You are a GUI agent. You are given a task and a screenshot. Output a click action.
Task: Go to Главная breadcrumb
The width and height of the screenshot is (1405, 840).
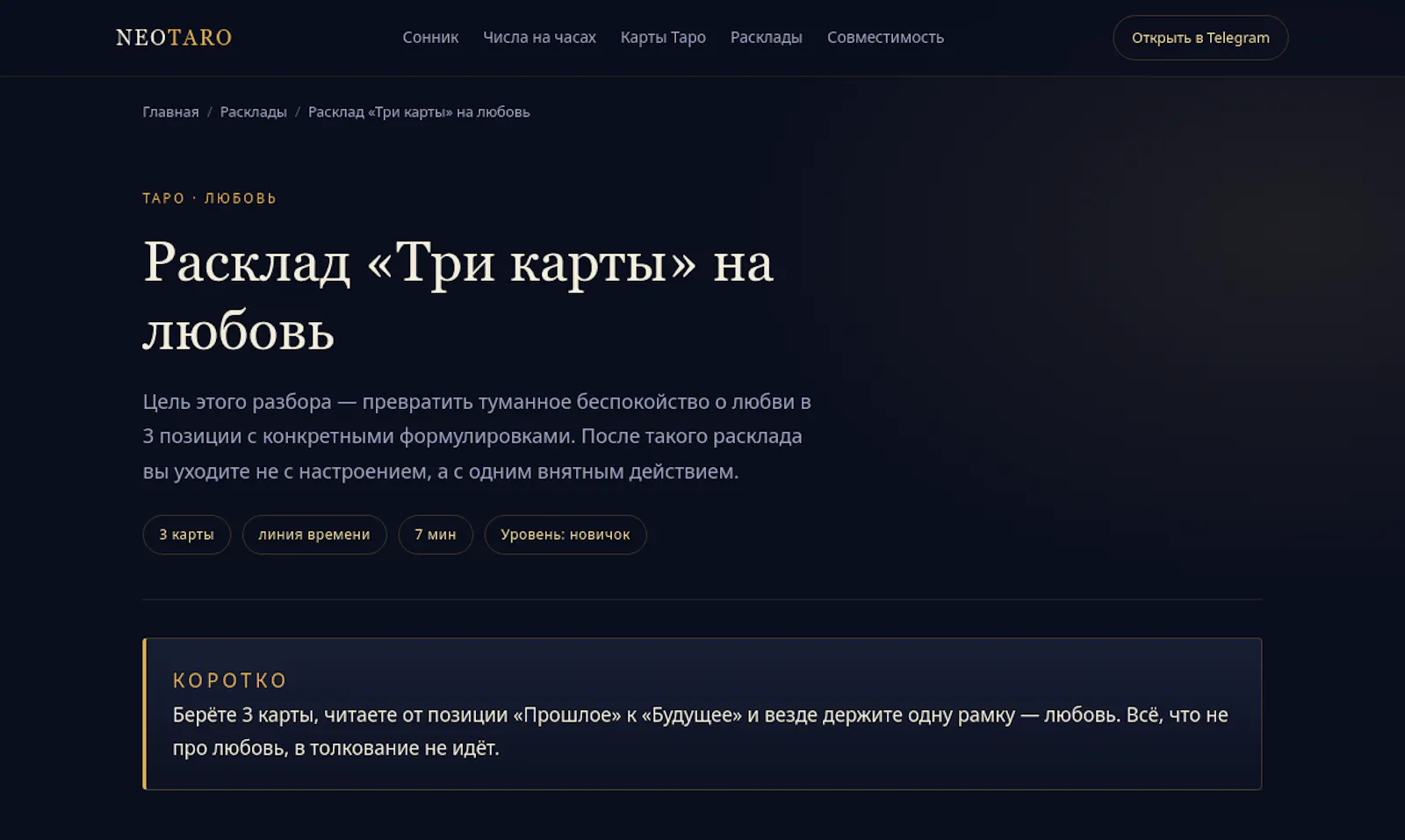pyautogui.click(x=170, y=112)
